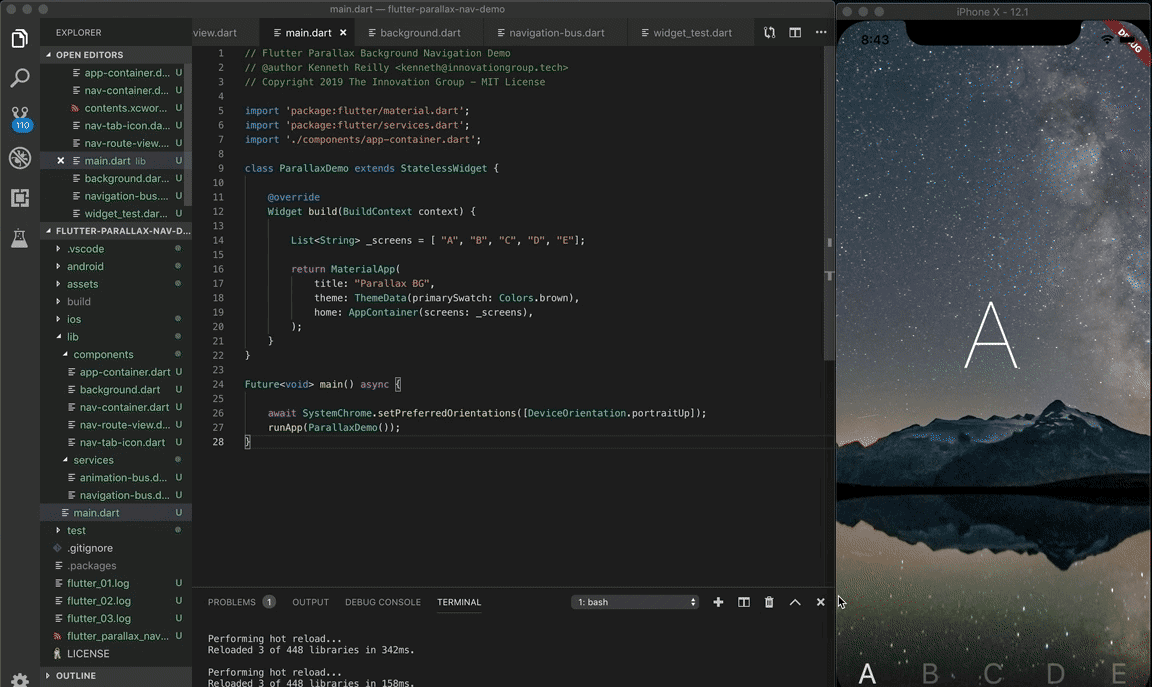Create a new terminal with the plus icon

pos(717,602)
